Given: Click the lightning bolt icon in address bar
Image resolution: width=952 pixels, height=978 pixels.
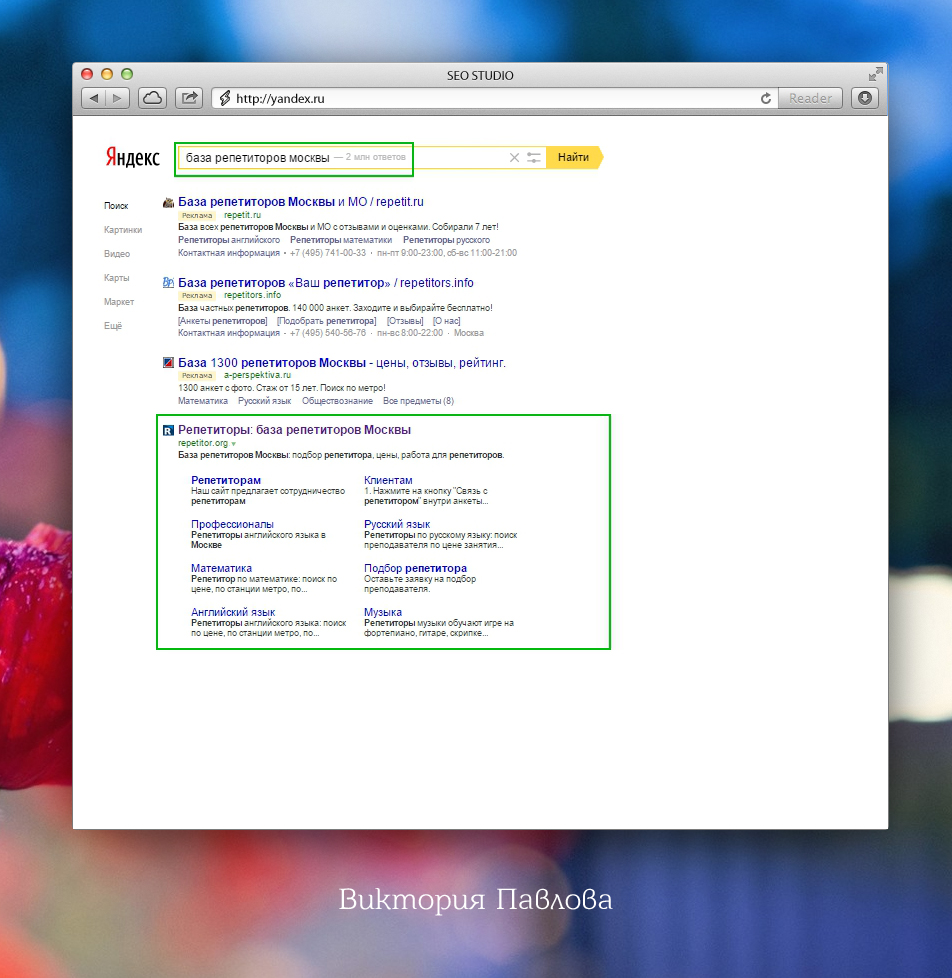Looking at the screenshot, I should tap(225, 98).
